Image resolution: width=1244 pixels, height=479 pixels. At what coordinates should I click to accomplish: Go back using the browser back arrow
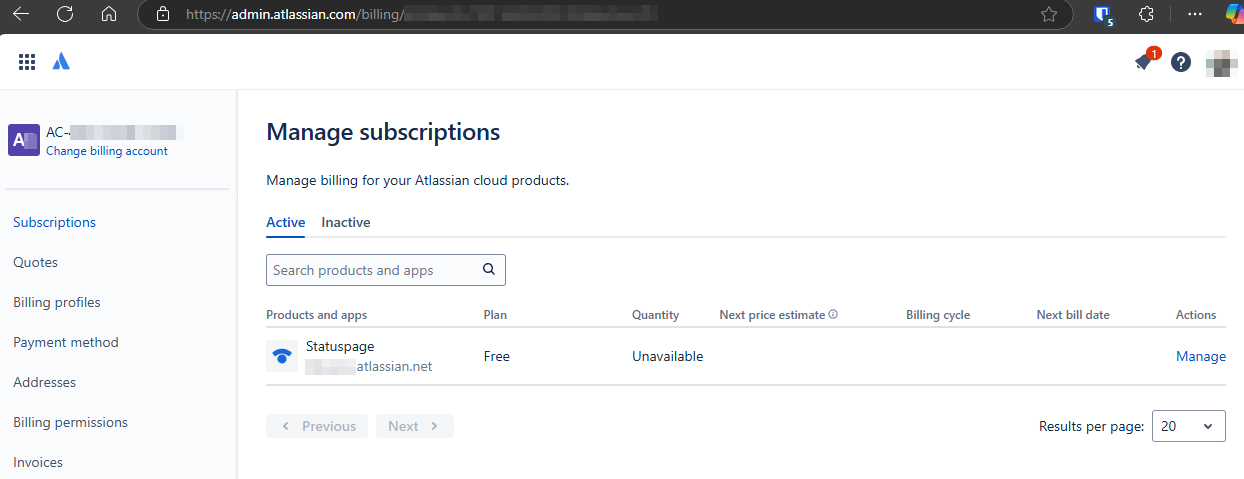[20, 14]
